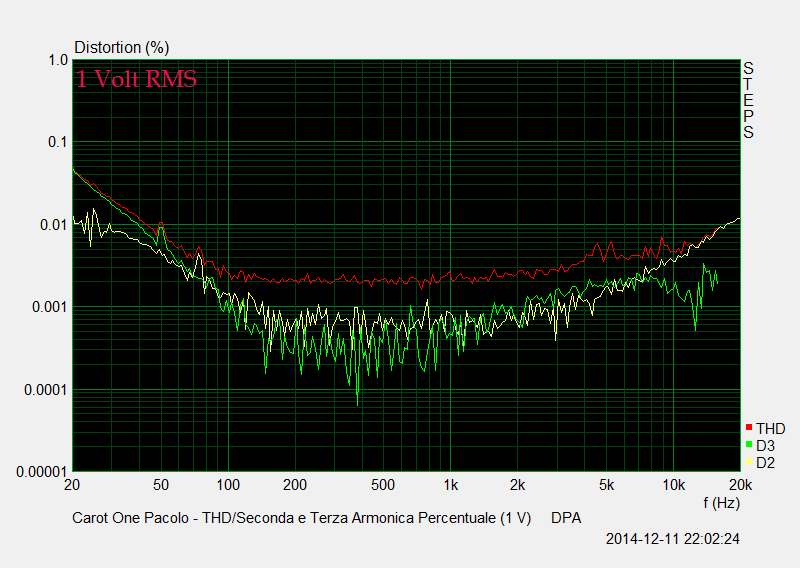Click the 5k frequency tick label
The height and width of the screenshot is (568, 800).
pyautogui.click(x=606, y=485)
